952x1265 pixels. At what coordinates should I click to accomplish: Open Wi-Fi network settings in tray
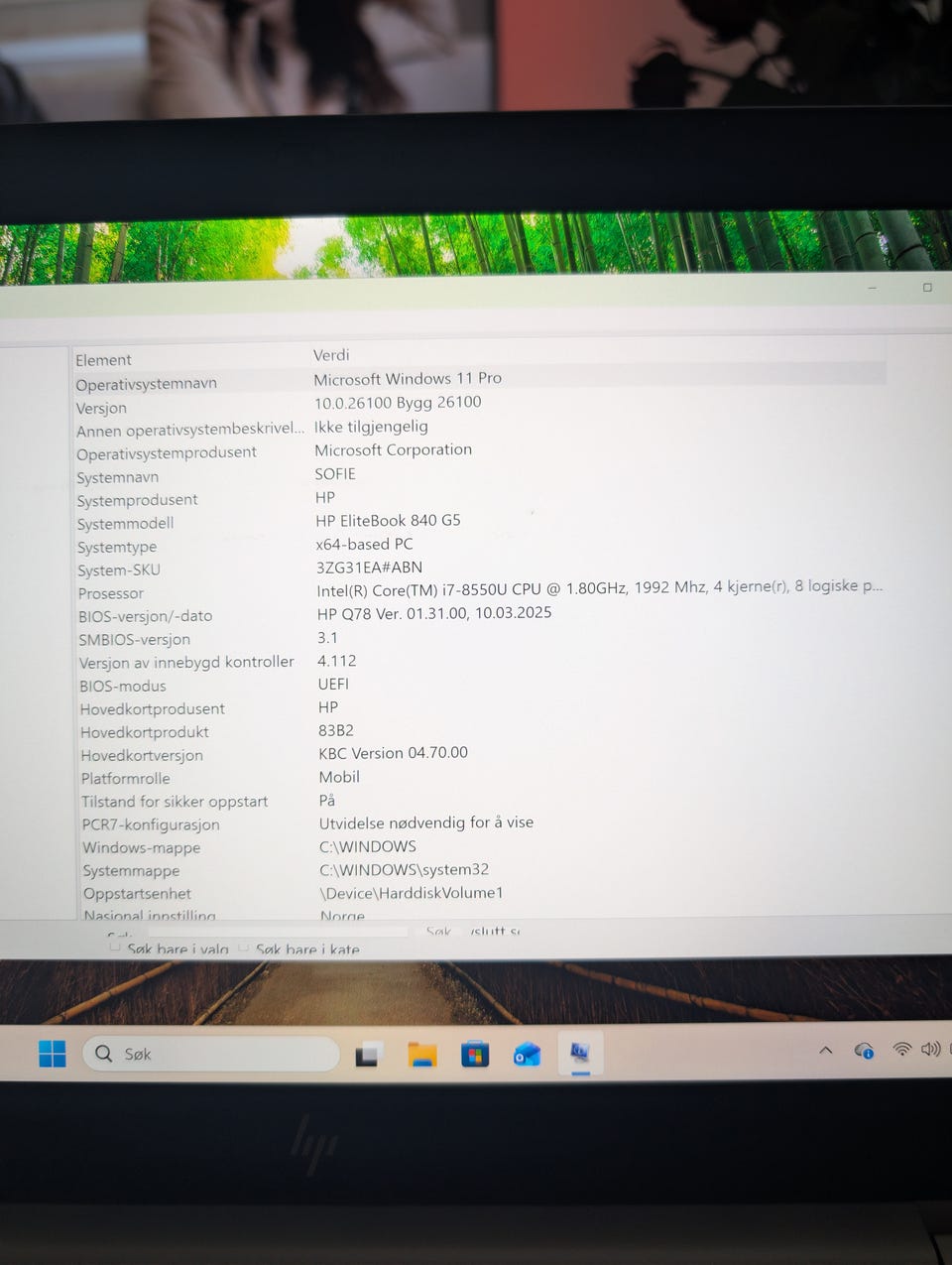[x=901, y=1049]
